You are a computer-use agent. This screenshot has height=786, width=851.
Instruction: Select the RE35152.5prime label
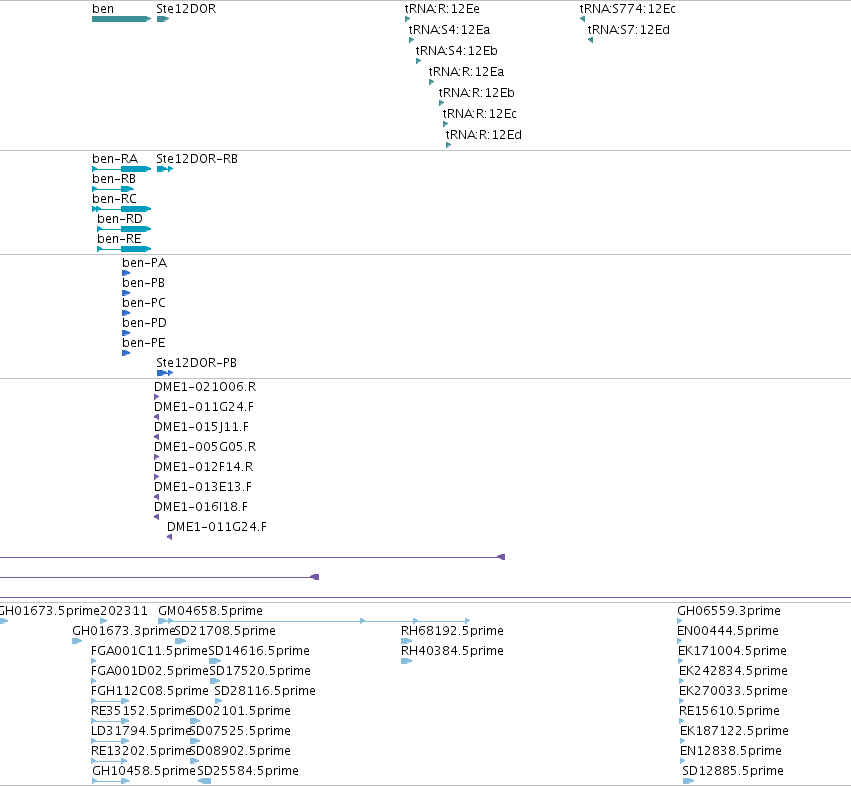pos(140,711)
